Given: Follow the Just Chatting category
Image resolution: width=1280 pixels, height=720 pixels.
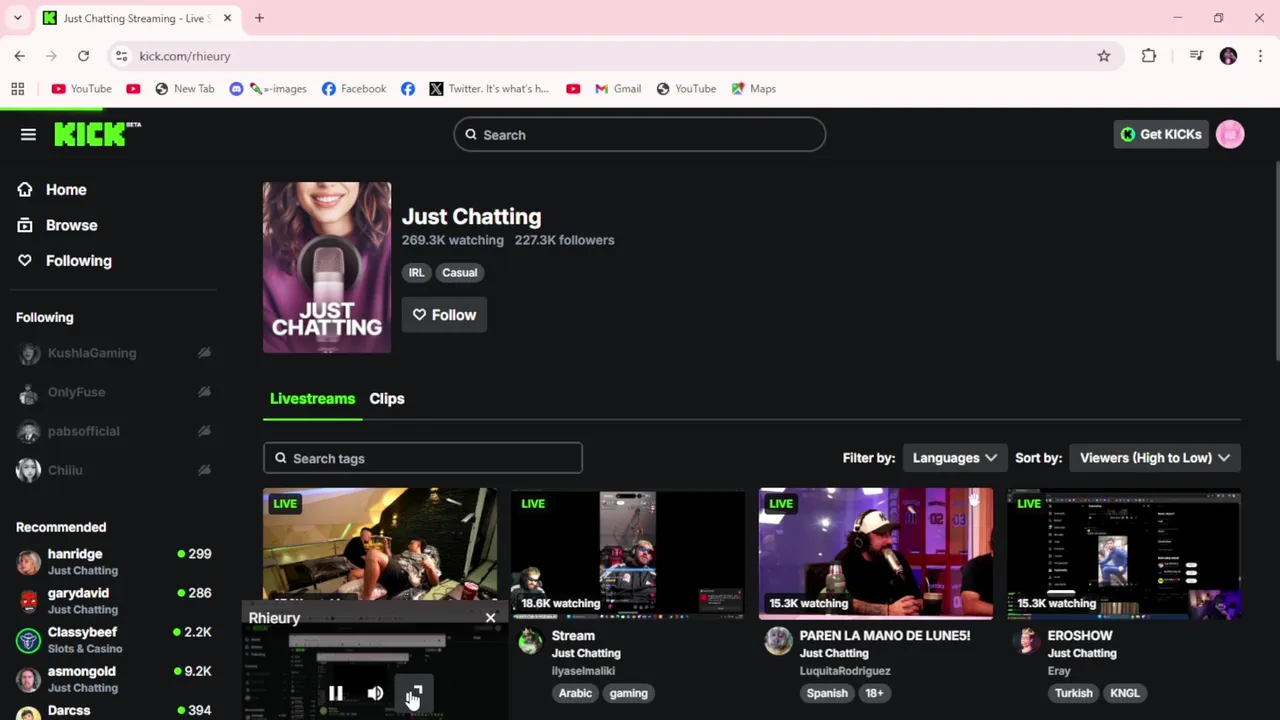Looking at the screenshot, I should click(444, 315).
